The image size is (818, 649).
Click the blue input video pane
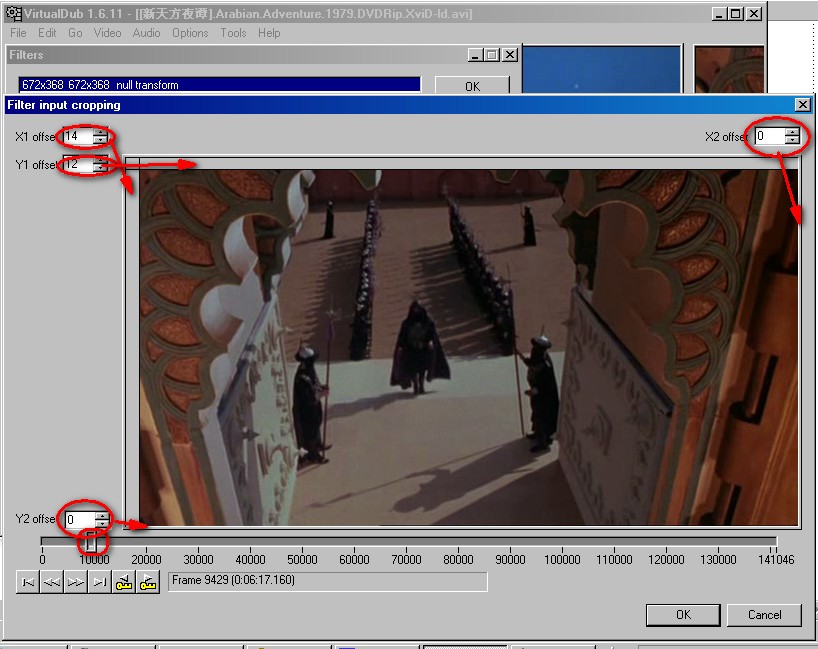click(x=602, y=69)
